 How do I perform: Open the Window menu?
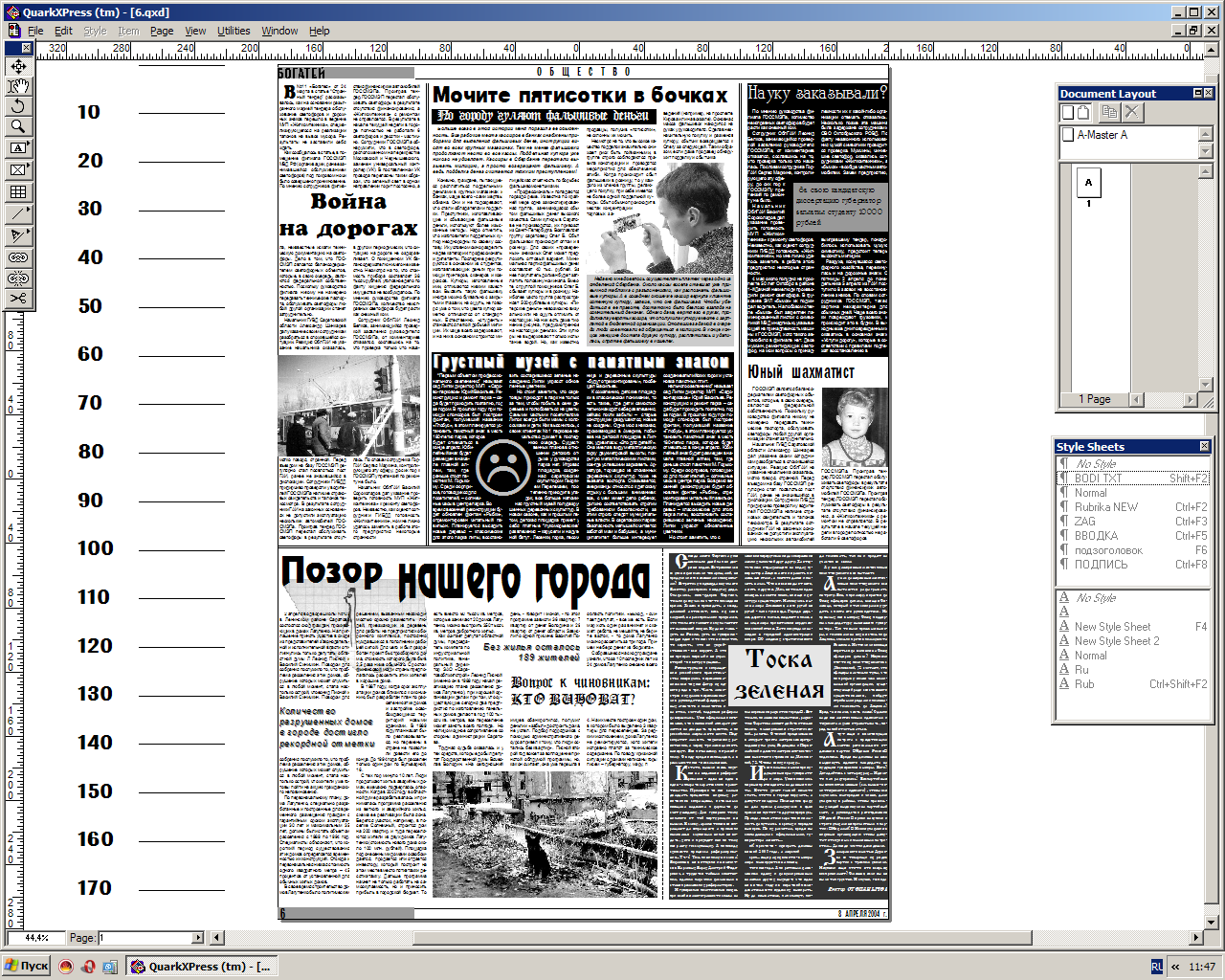(x=279, y=31)
